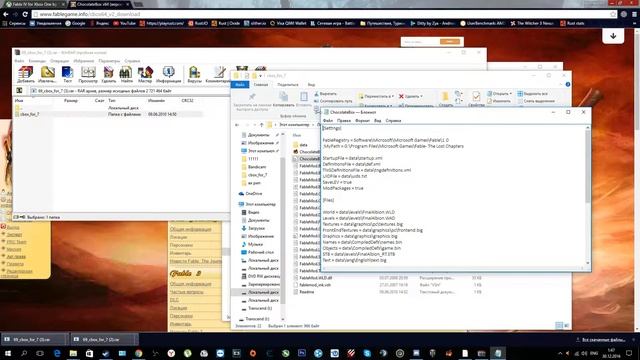The width and height of the screenshot is (640, 360).
Task: Open the quick access toolbar dropdown arrow in Explorer
Action: point(260,76)
